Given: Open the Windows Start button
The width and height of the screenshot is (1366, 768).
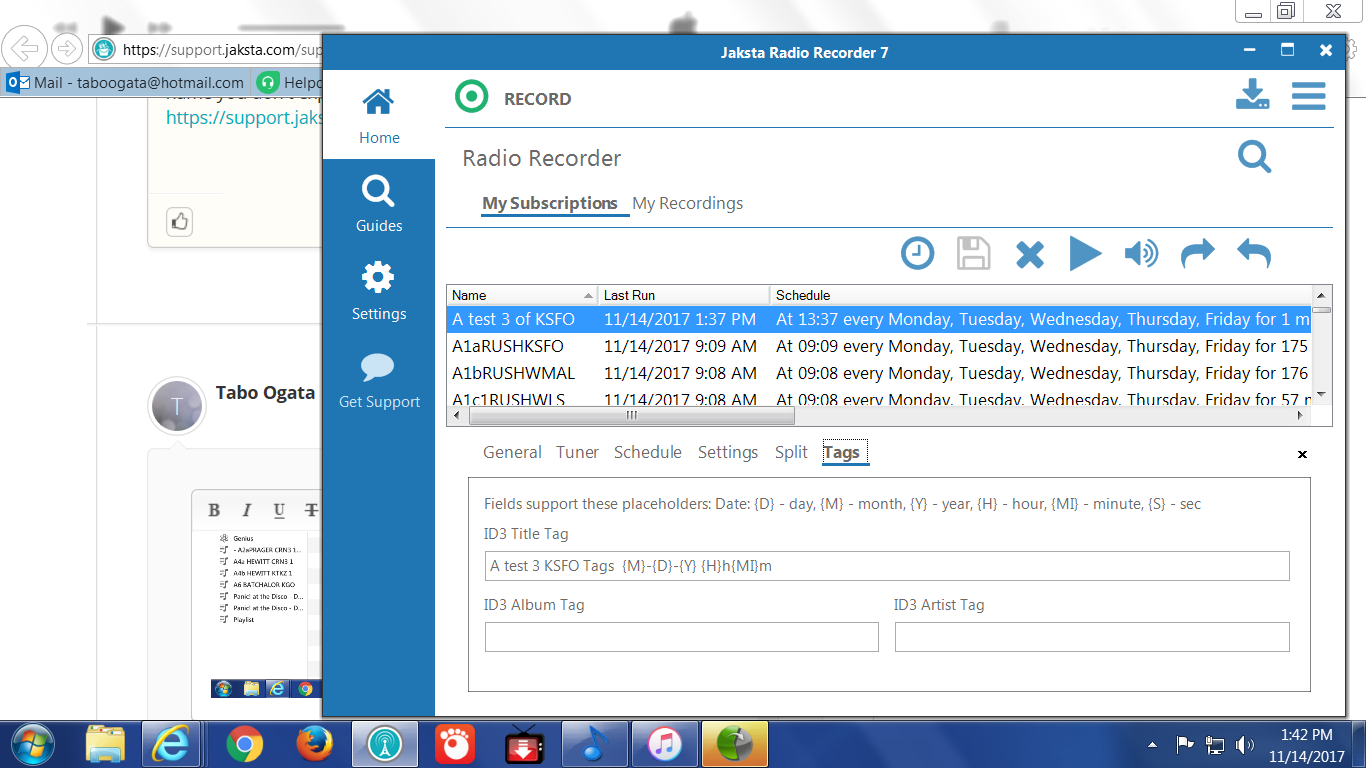Looking at the screenshot, I should pos(33,744).
